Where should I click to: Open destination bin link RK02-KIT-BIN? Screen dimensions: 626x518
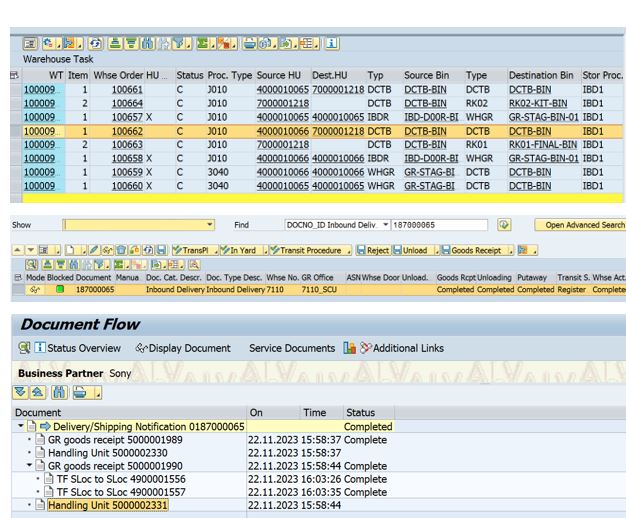click(x=537, y=103)
